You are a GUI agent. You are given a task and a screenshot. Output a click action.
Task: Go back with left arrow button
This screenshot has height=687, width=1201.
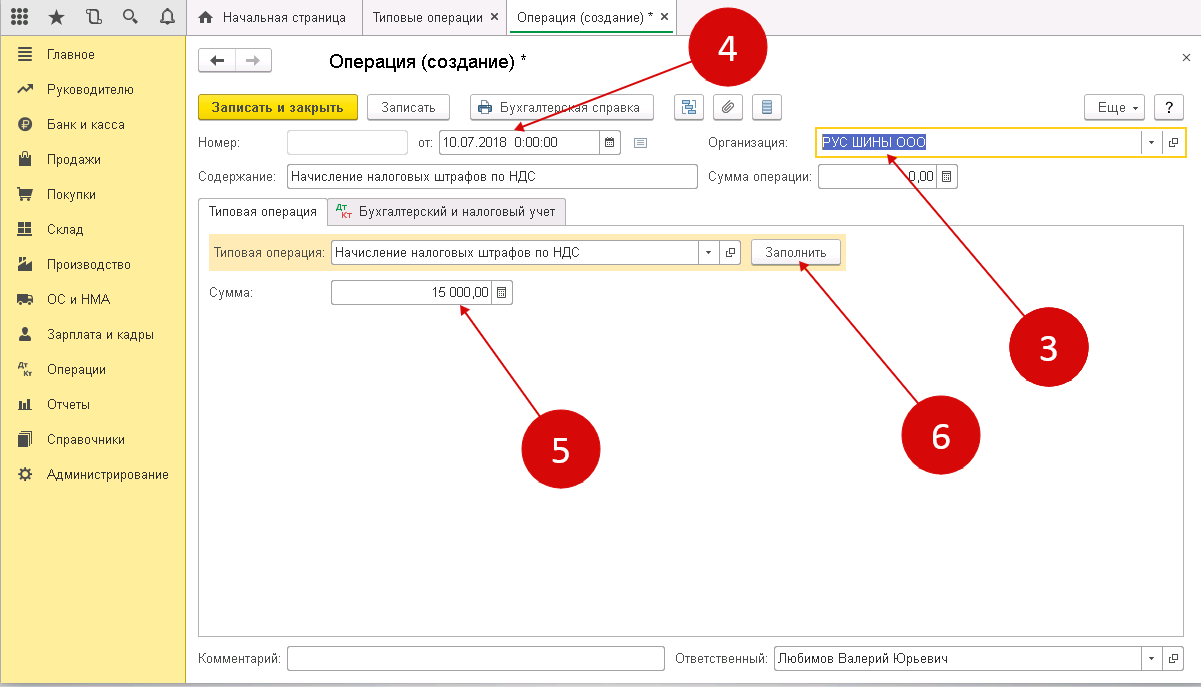217,61
